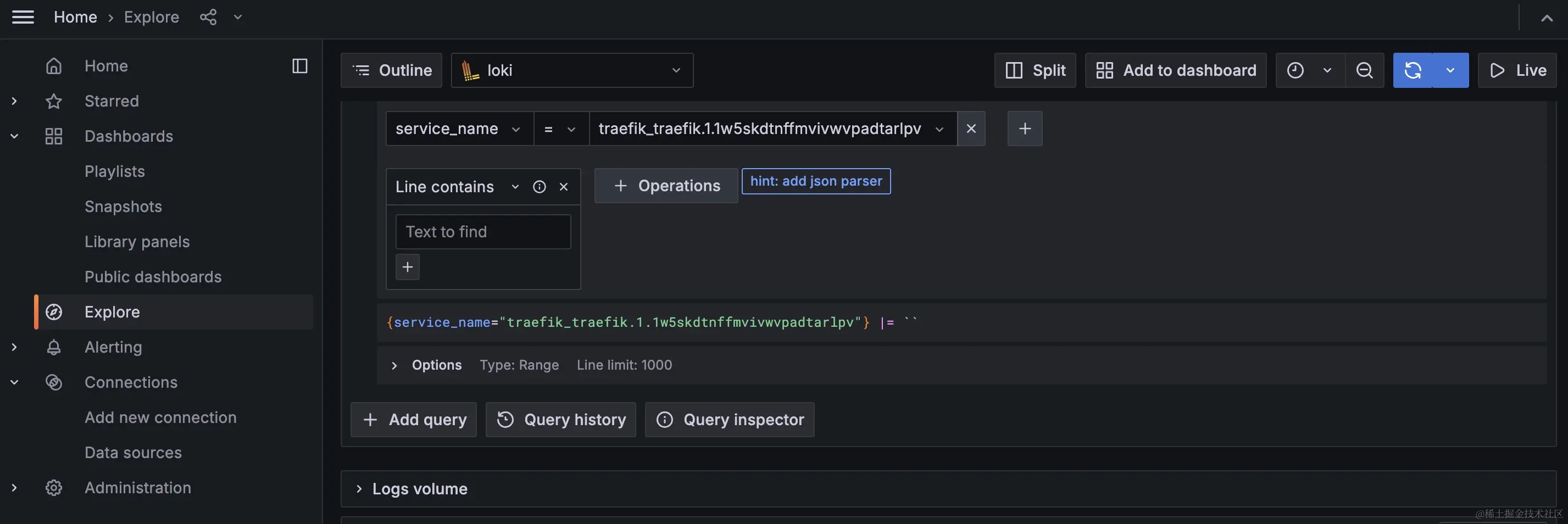Show info for Line contains operation
The width and height of the screenshot is (1568, 524).
click(540, 187)
